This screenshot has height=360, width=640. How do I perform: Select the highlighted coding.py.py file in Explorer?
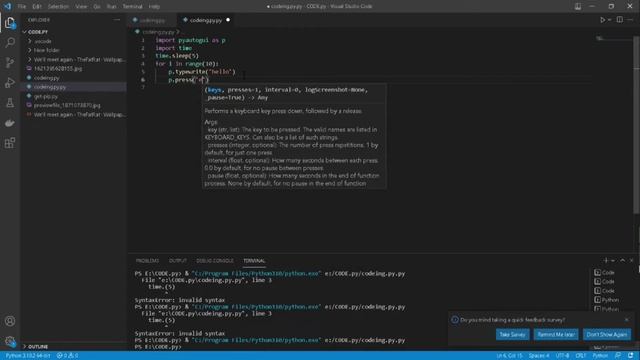73,87
